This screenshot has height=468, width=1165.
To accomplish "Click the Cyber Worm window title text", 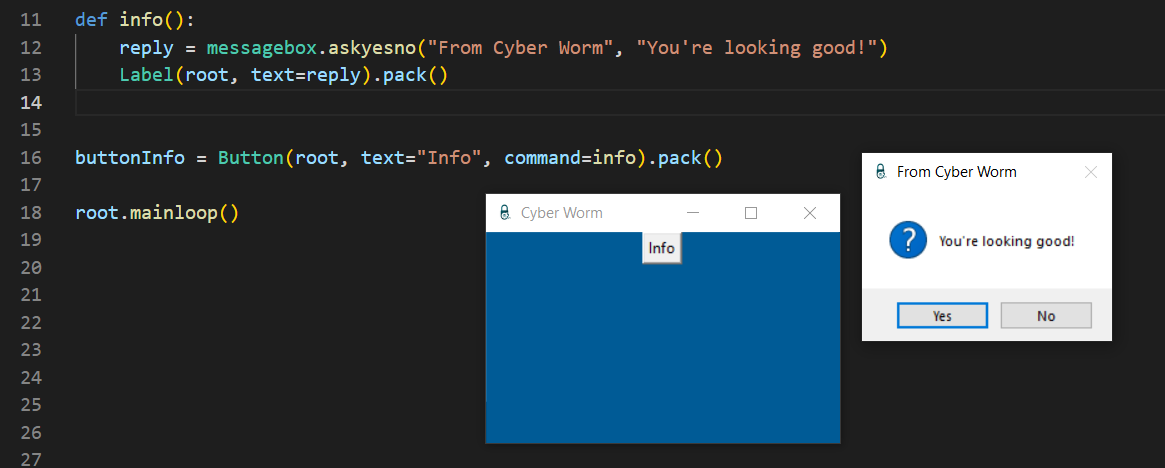I will (x=561, y=213).
